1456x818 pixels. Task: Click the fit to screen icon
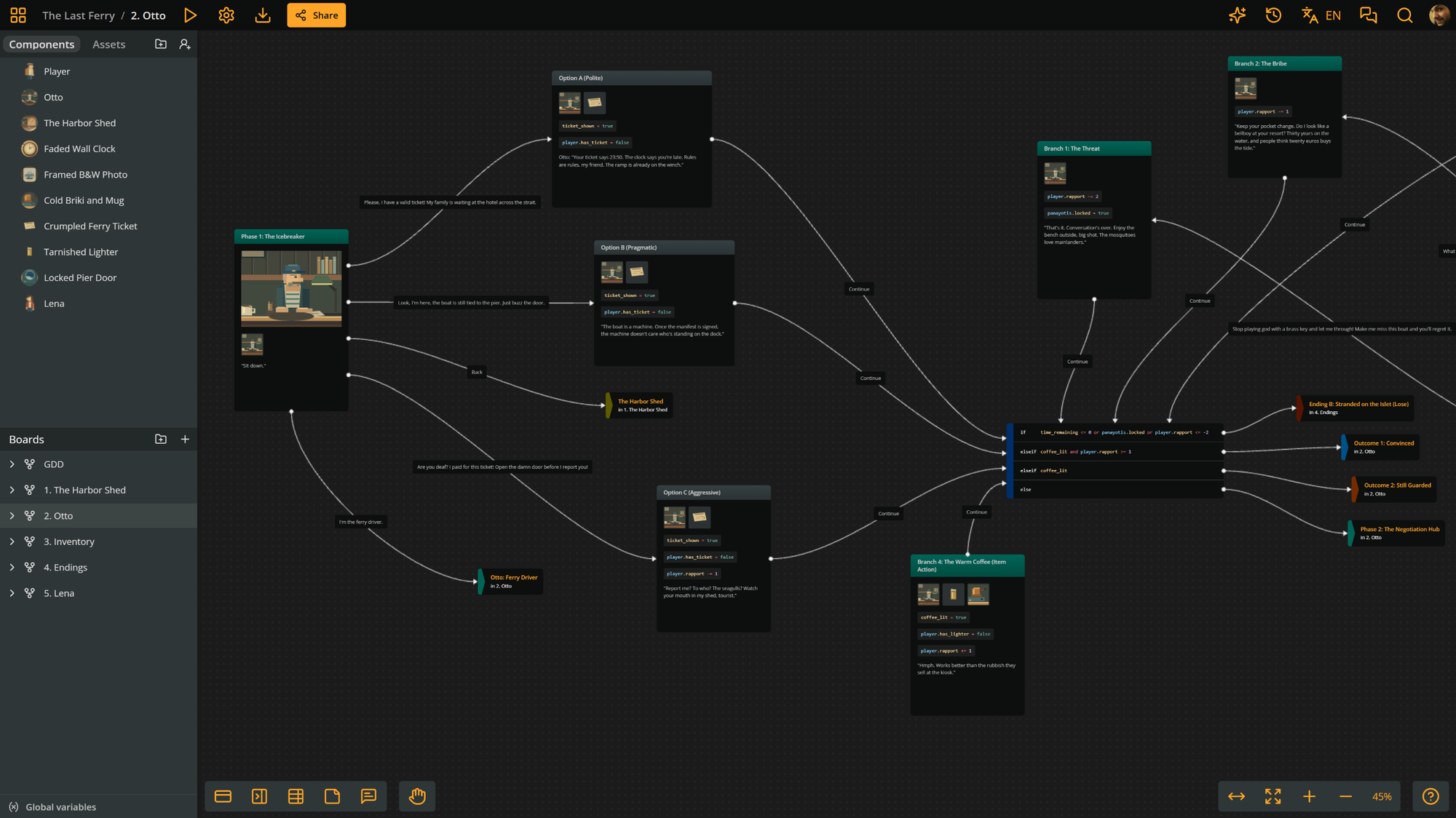tap(1273, 797)
